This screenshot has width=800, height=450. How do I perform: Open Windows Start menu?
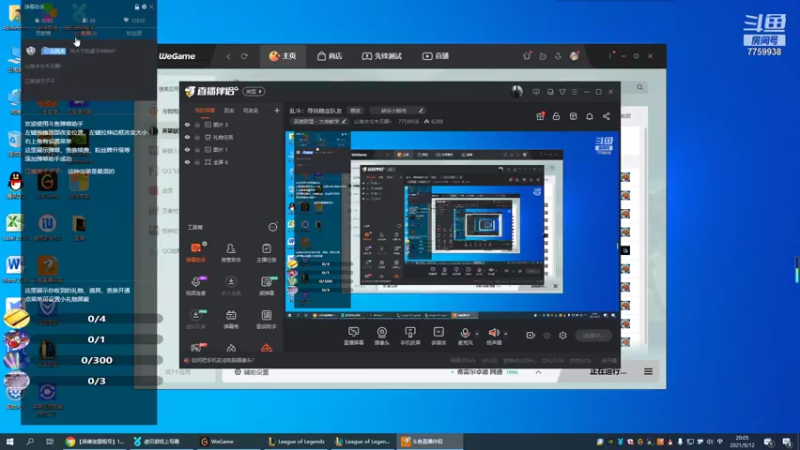[9, 441]
